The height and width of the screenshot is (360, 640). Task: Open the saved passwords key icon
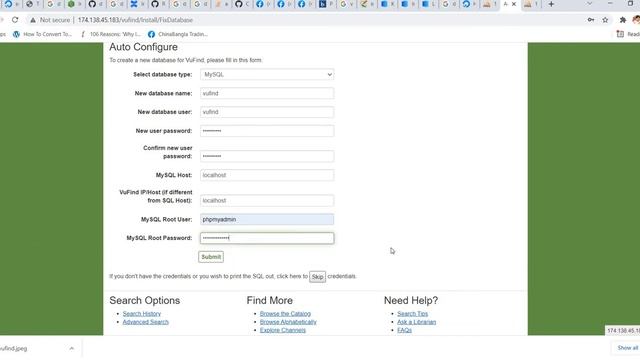point(591,20)
